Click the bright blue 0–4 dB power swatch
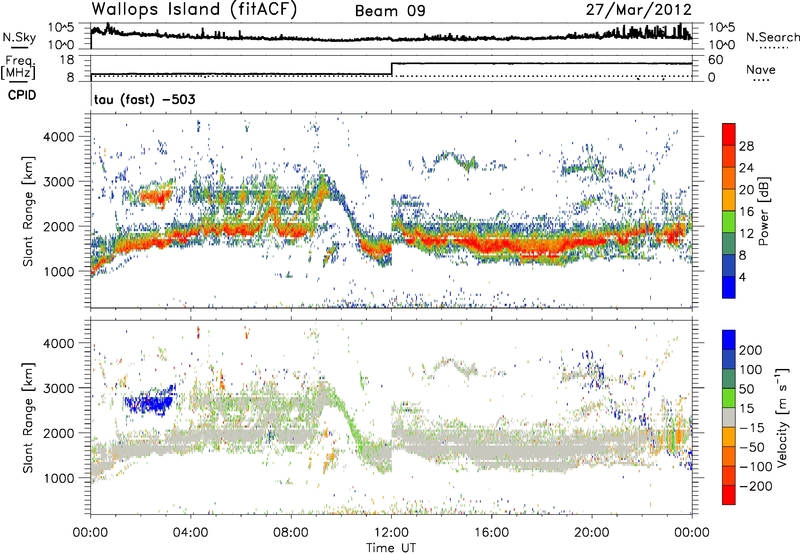This screenshot has width=800, height=554. pyautogui.click(x=729, y=288)
